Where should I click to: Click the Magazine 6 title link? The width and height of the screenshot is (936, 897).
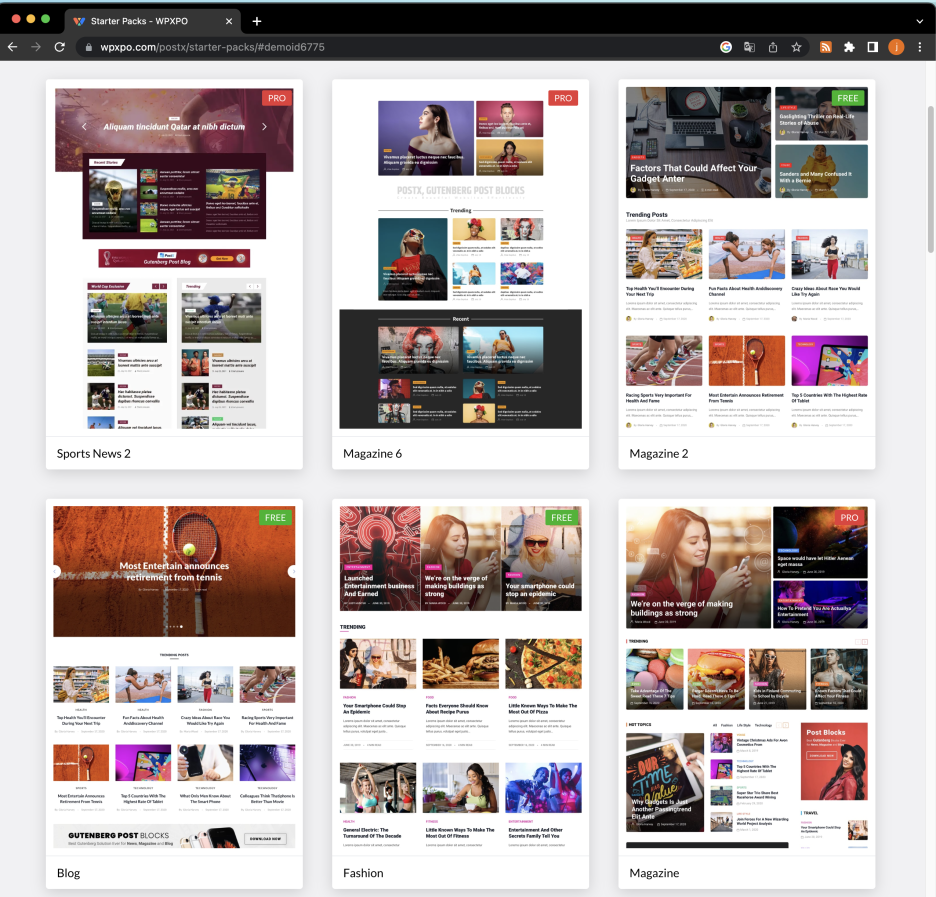pos(372,454)
